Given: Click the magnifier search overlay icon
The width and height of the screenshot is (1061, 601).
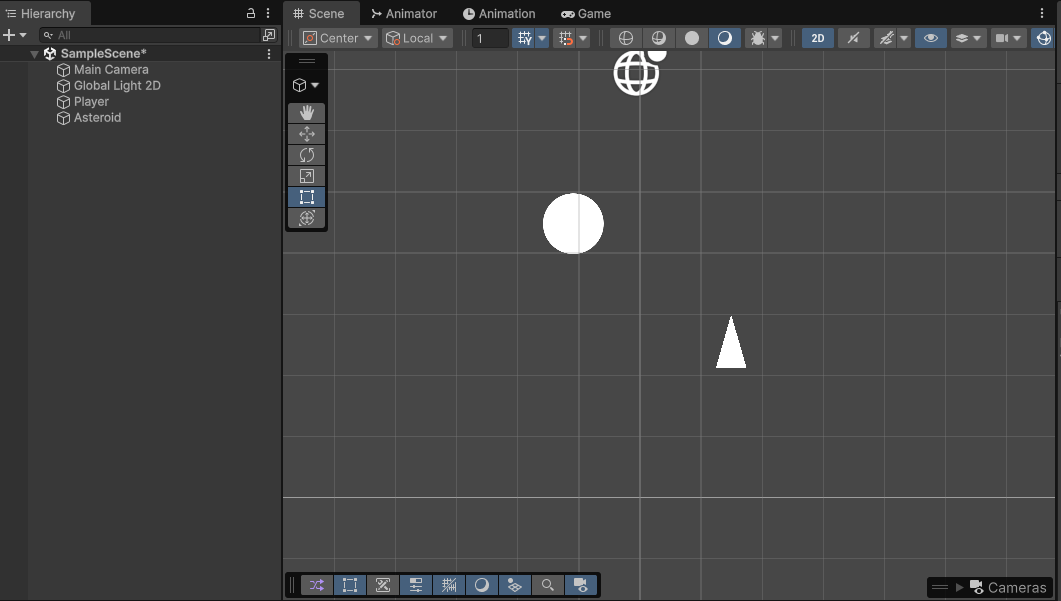Looking at the screenshot, I should click(x=547, y=585).
